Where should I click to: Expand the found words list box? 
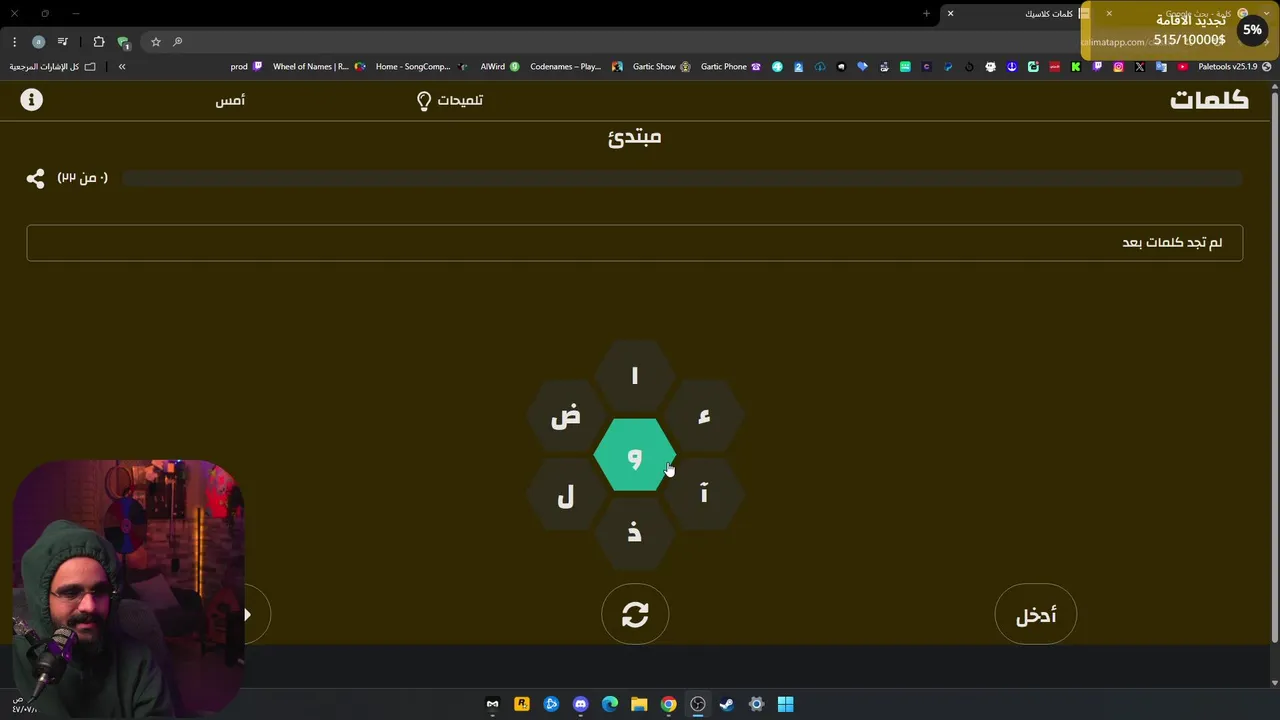pyautogui.click(x=634, y=243)
